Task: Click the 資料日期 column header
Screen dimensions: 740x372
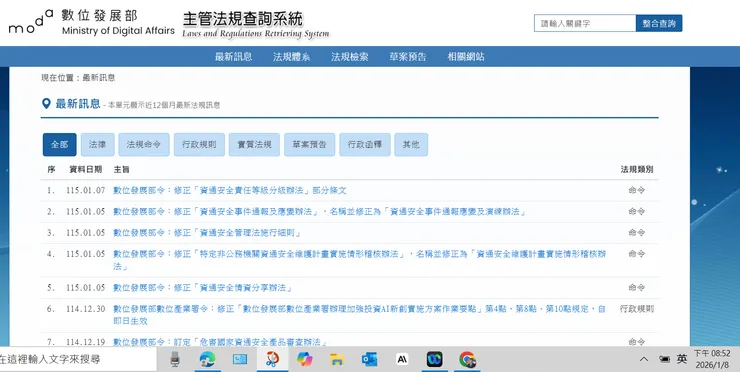Action: coord(85,169)
